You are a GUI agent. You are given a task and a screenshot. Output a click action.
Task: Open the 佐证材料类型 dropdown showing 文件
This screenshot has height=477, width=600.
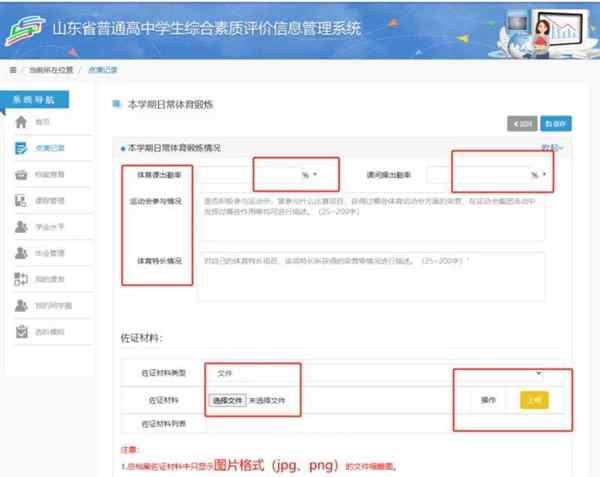click(x=378, y=373)
